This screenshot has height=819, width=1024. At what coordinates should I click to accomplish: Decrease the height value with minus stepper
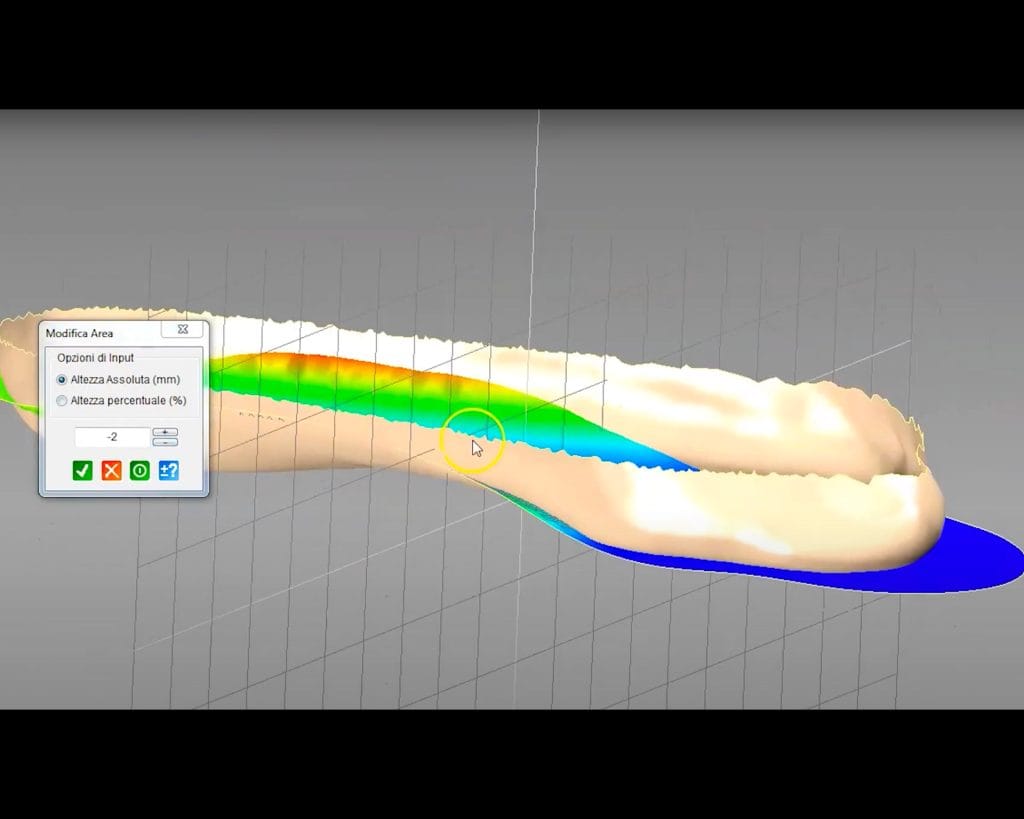165,442
